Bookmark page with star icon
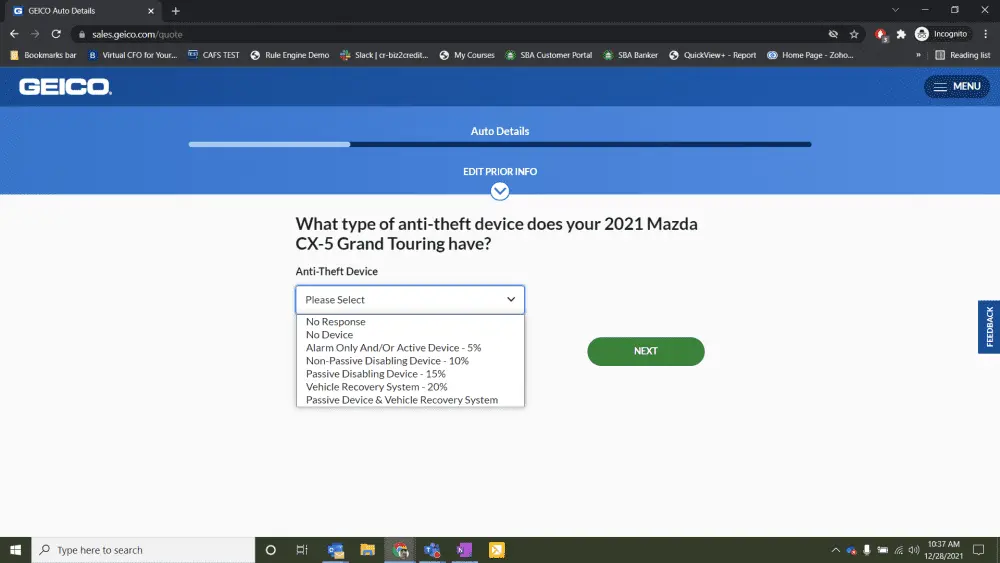Viewport: 1000px width, 563px height. click(854, 34)
